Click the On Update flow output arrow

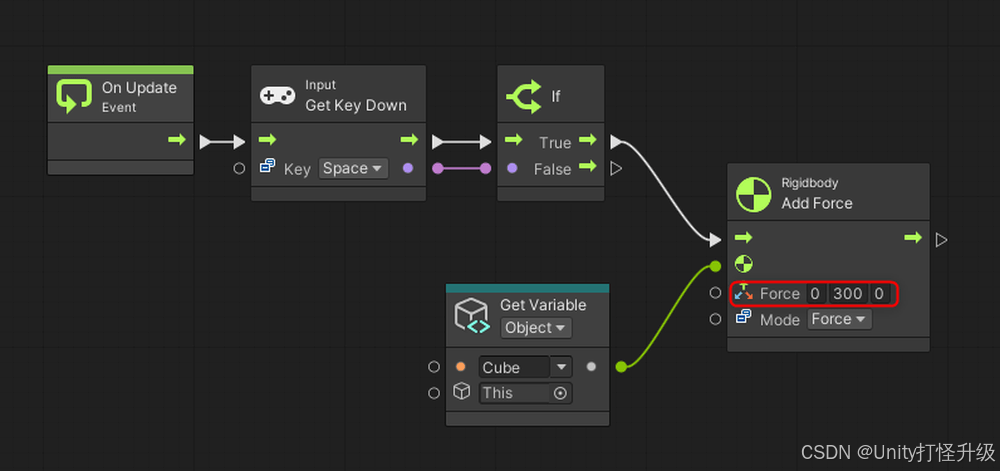click(177, 140)
